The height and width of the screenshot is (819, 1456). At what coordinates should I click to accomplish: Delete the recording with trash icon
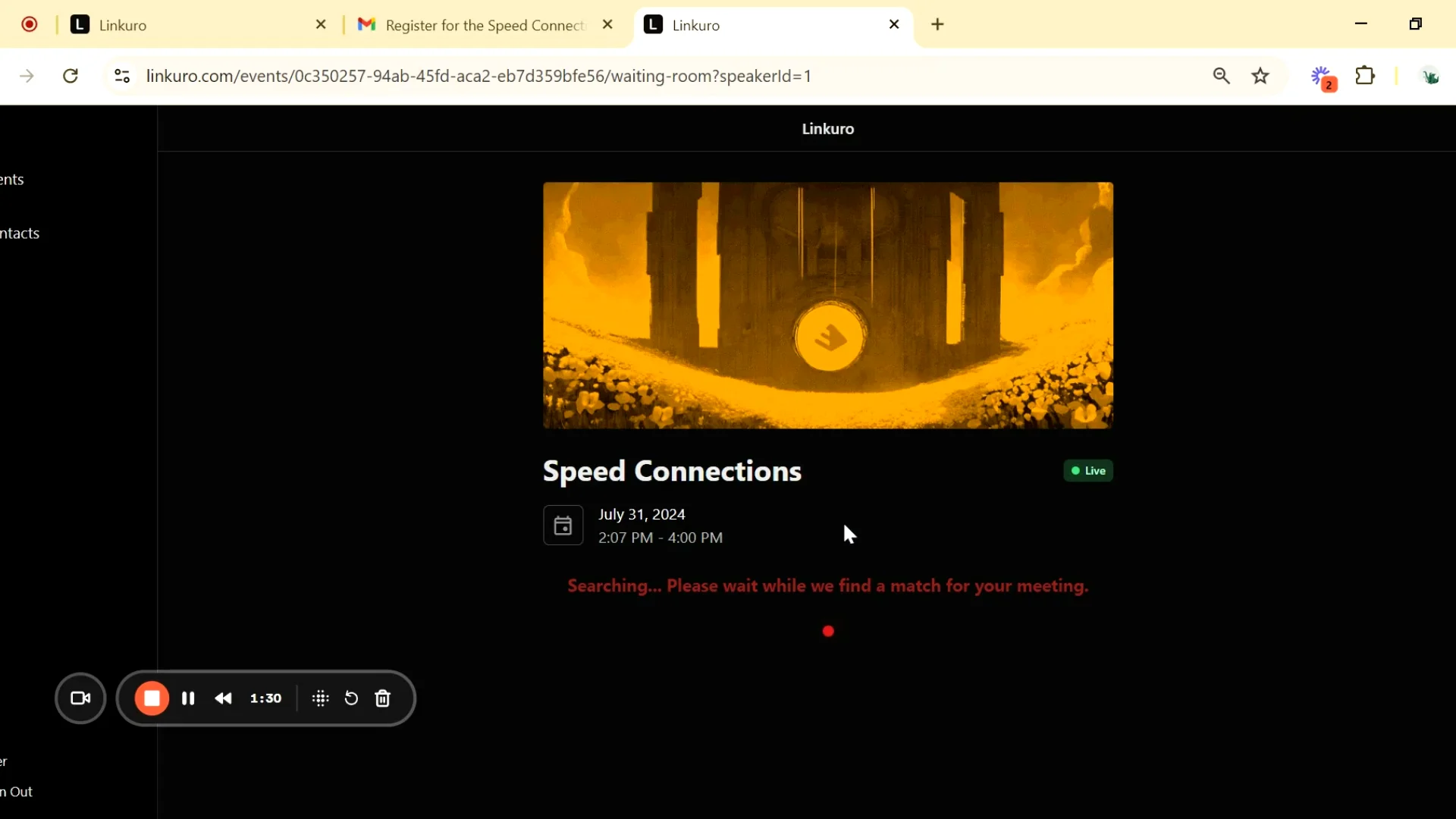pos(383,698)
